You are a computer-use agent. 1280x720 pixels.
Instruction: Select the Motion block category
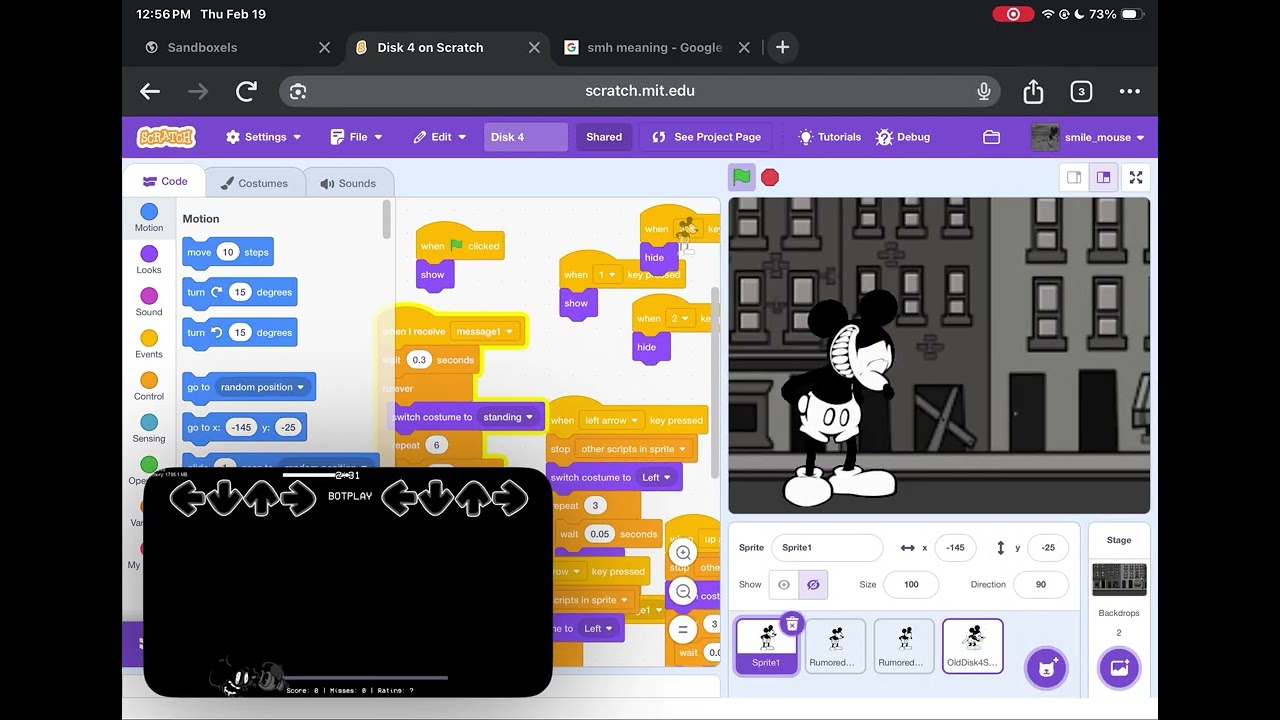pyautogui.click(x=149, y=218)
